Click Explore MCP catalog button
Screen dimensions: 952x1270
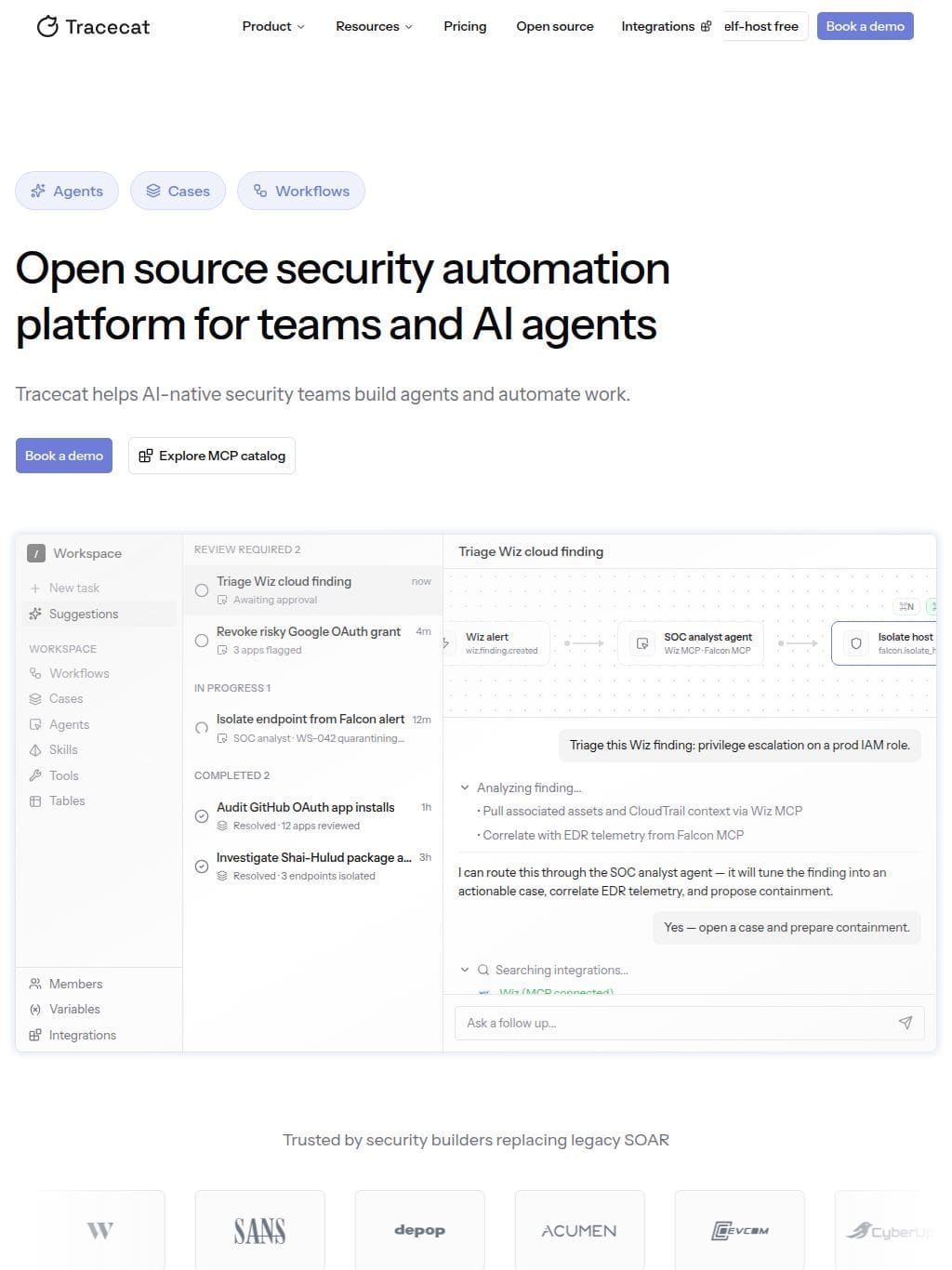coord(212,456)
